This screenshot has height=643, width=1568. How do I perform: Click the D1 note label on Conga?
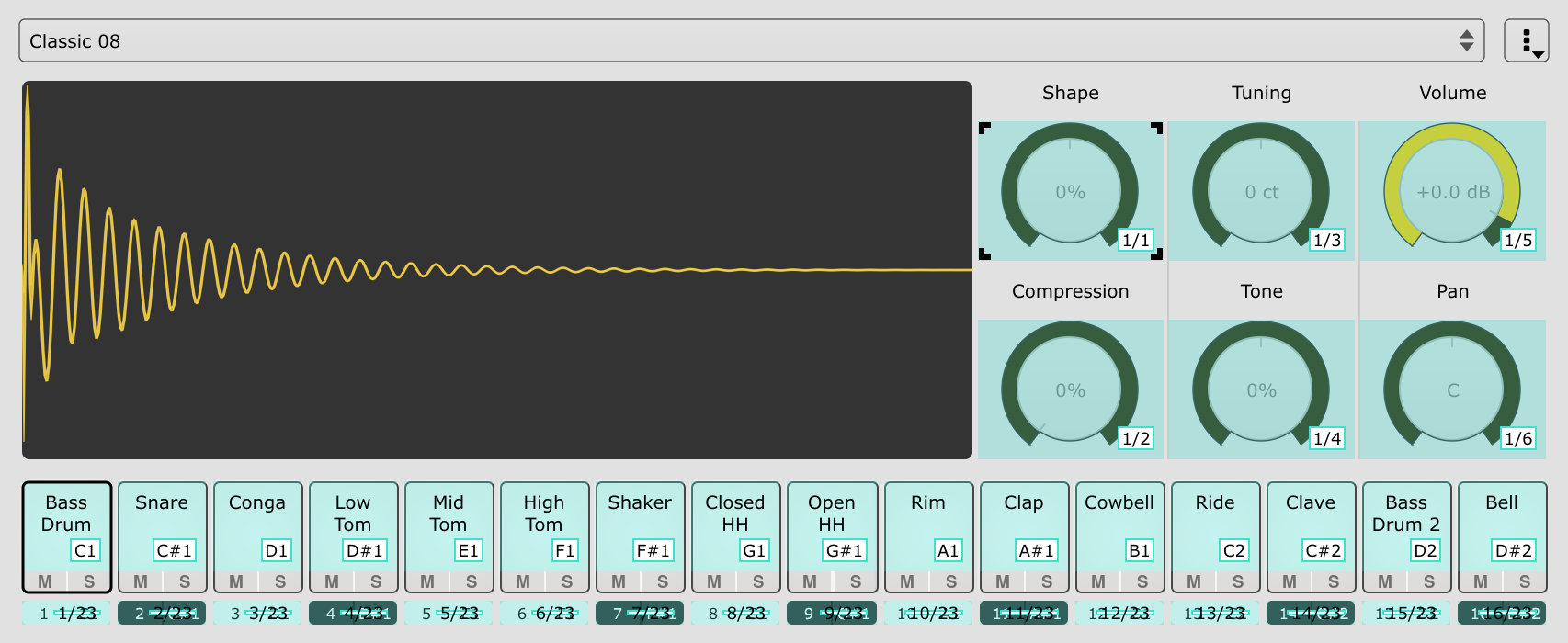point(276,550)
